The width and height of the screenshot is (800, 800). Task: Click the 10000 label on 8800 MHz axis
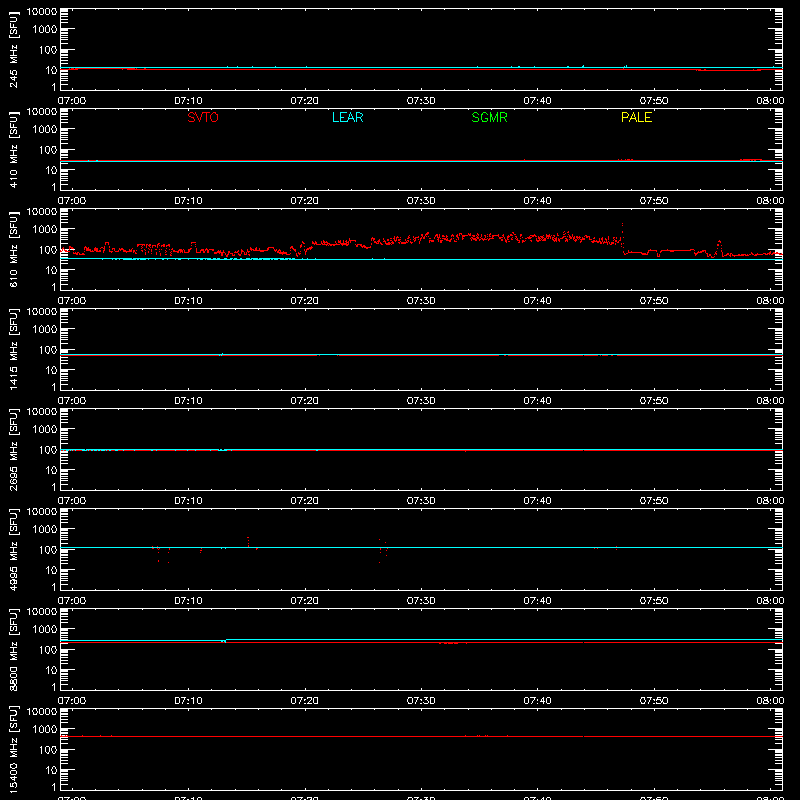[x=42, y=612]
